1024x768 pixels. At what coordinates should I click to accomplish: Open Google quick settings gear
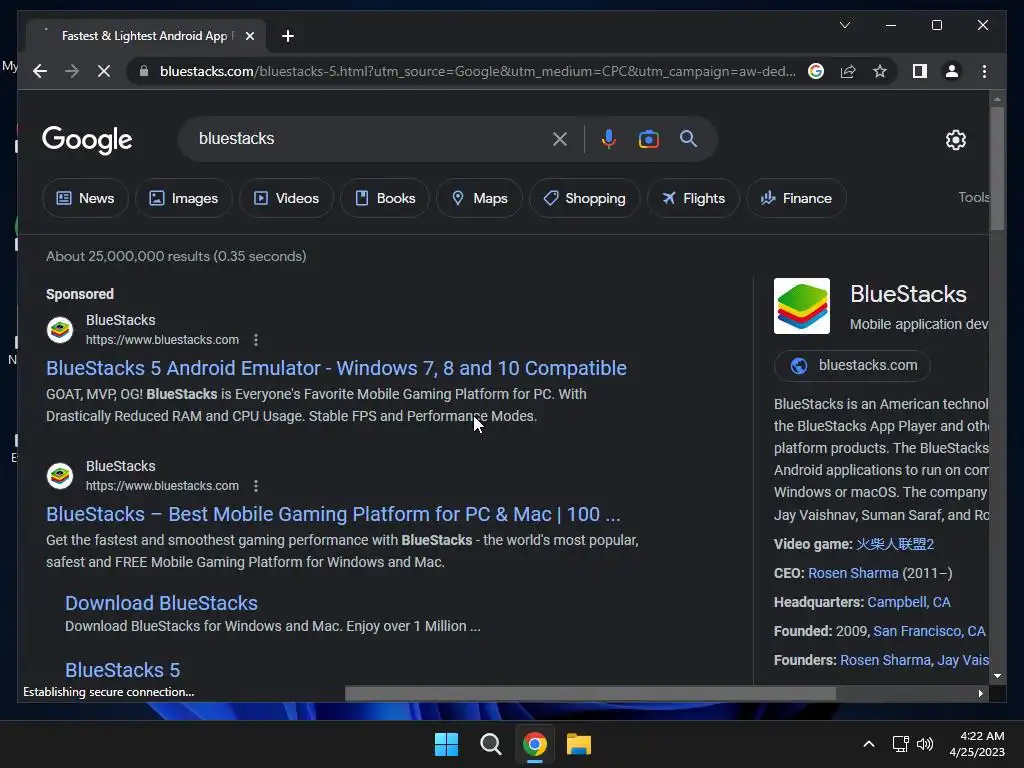pos(955,139)
